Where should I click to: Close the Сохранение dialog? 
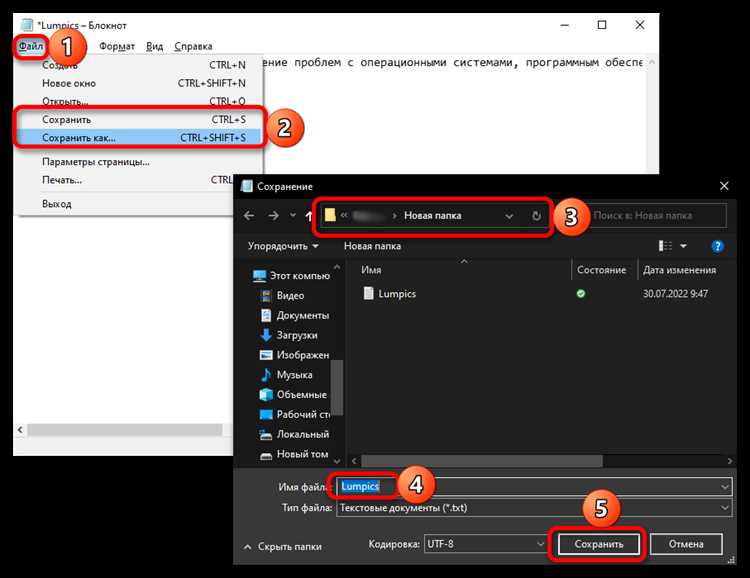pos(724,186)
